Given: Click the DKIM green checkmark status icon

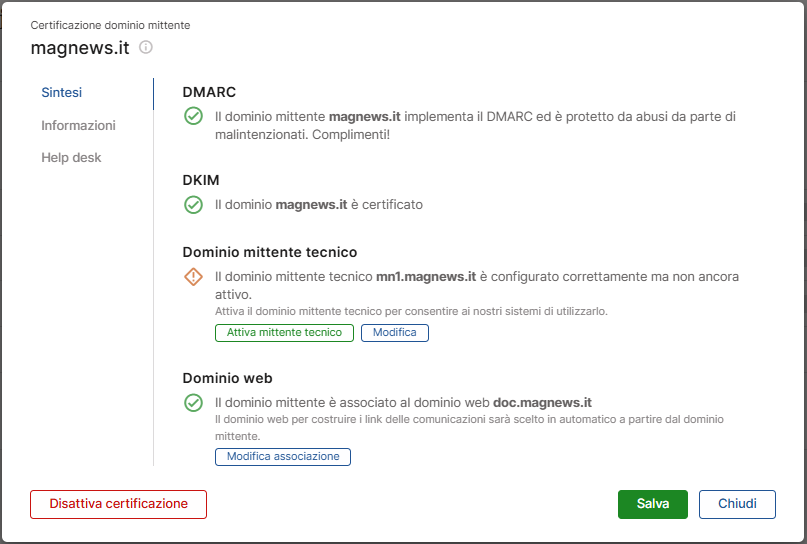Looking at the screenshot, I should coord(194,205).
